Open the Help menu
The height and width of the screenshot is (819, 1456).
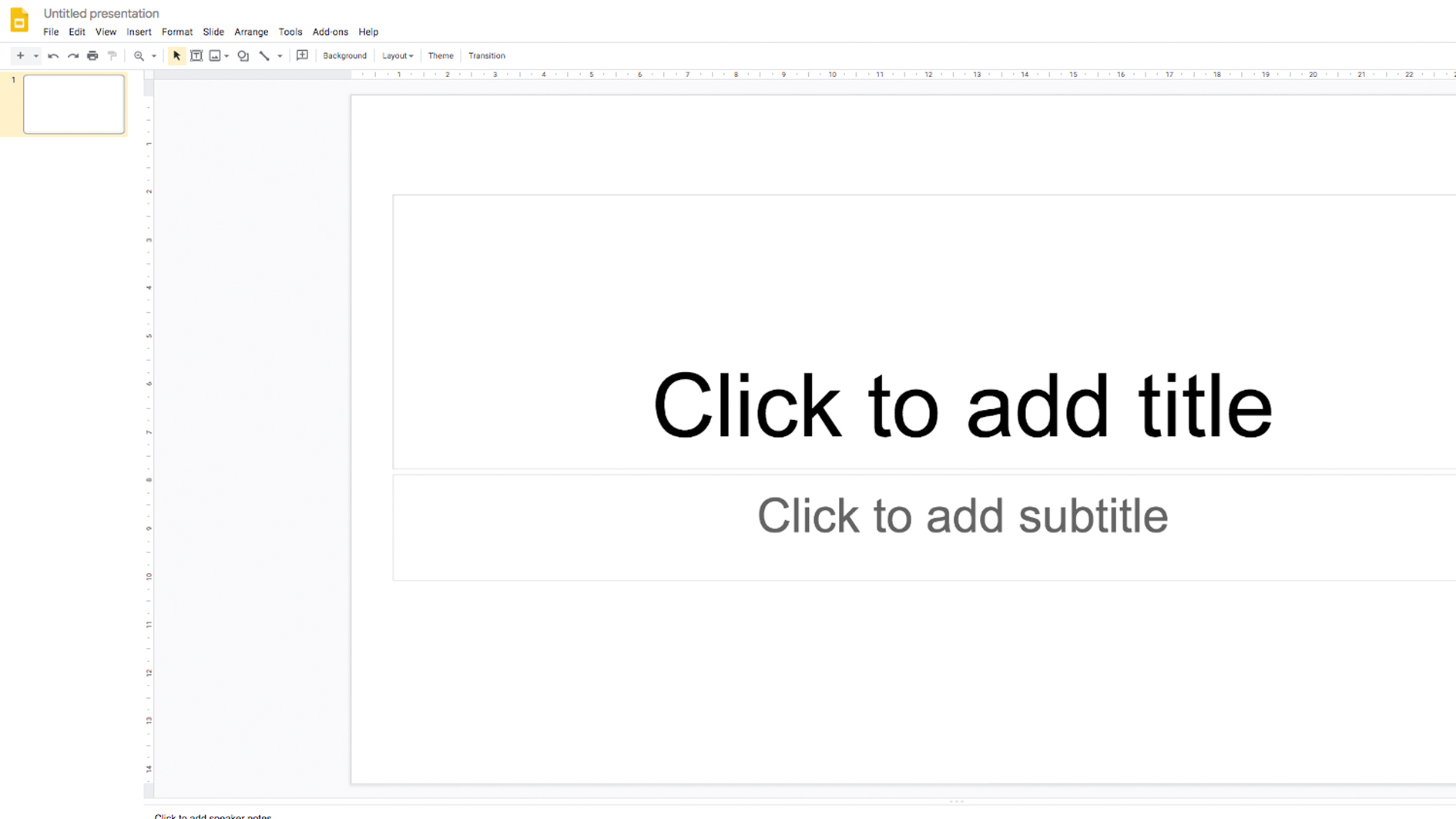click(368, 32)
